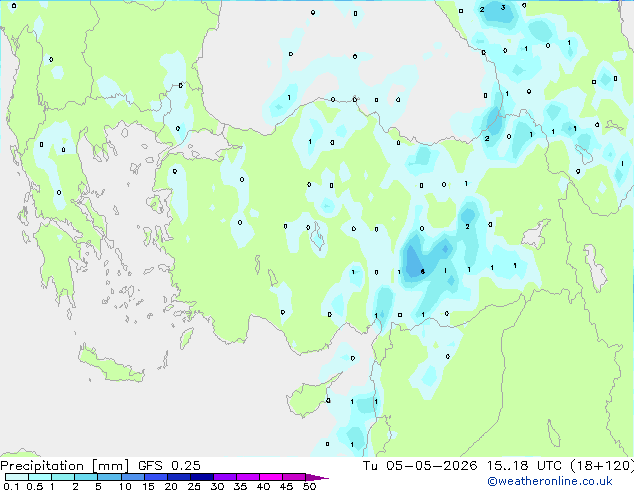Click the '6' value in darkest blue area
The height and width of the screenshot is (490, 634).
(x=423, y=271)
